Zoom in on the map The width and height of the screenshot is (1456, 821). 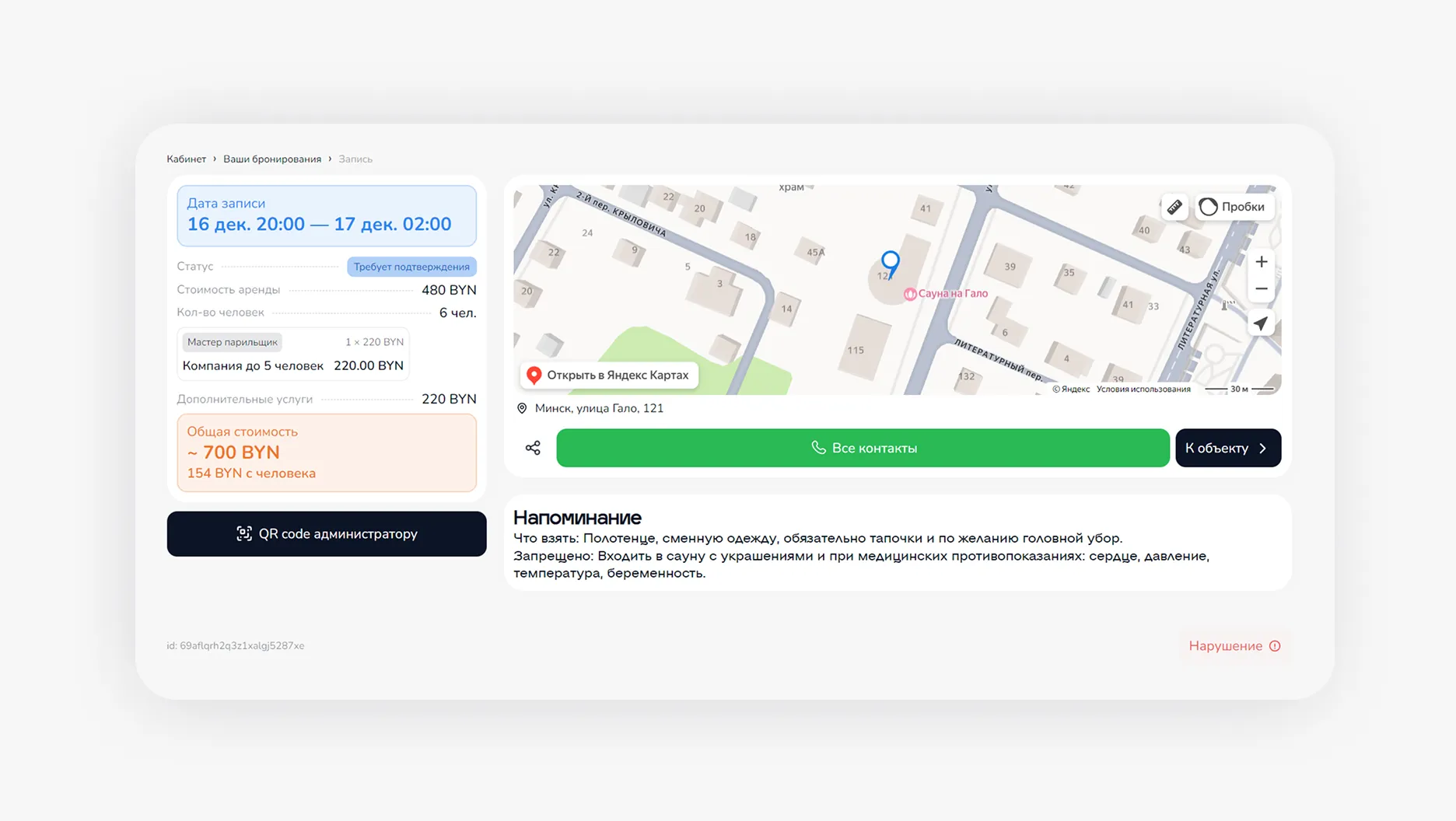coord(1261,262)
